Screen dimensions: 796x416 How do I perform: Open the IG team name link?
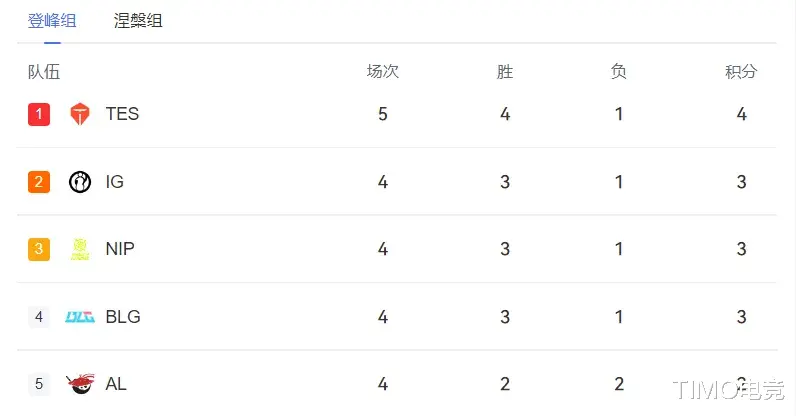pos(114,182)
